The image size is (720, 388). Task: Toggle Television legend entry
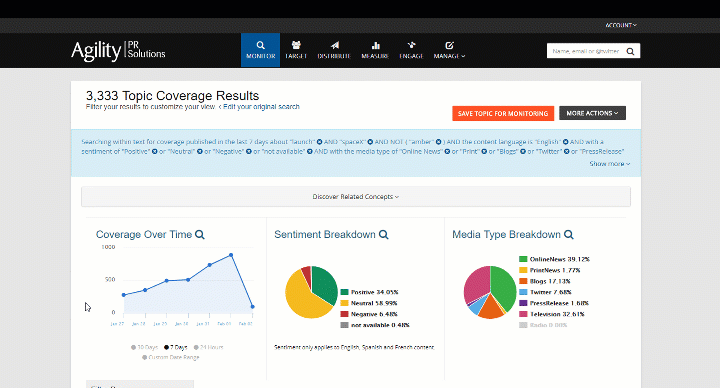[x=552, y=314]
